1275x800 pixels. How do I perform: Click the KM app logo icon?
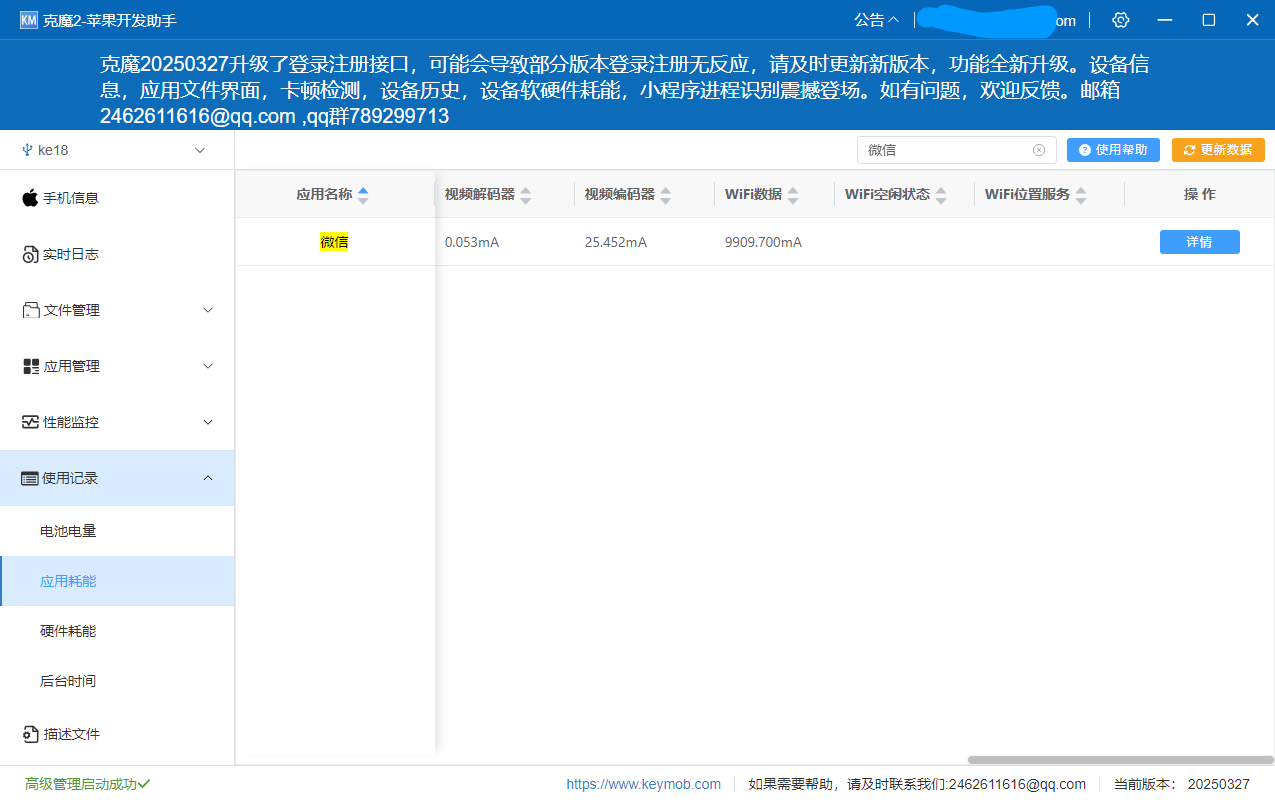tap(28, 20)
